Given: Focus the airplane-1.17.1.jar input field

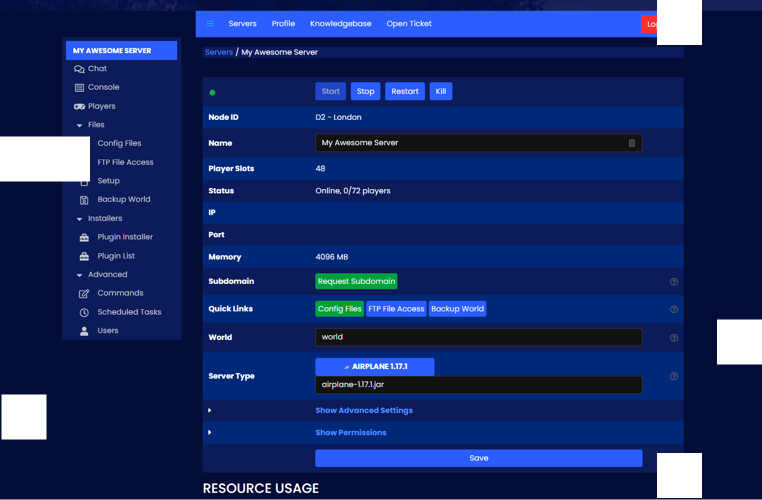Looking at the screenshot, I should [479, 385].
